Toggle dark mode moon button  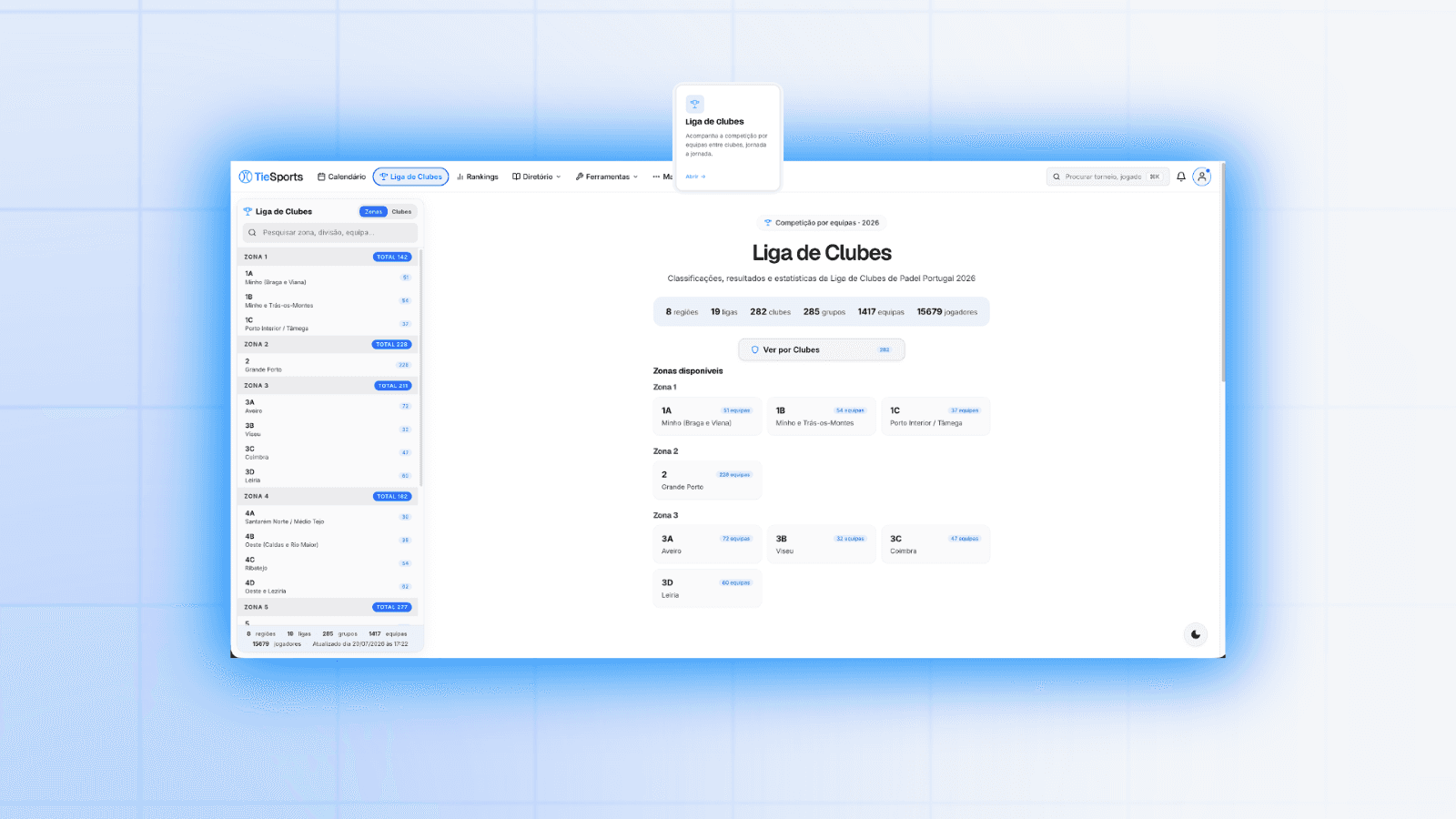click(1196, 634)
